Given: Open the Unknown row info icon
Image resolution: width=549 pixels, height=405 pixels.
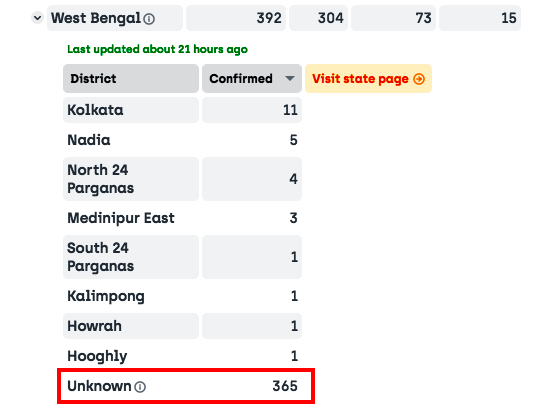Looking at the screenshot, I should click(x=140, y=387).
